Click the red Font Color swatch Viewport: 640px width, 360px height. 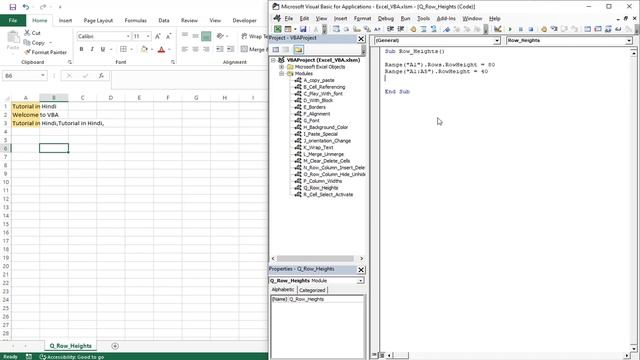click(x=162, y=49)
